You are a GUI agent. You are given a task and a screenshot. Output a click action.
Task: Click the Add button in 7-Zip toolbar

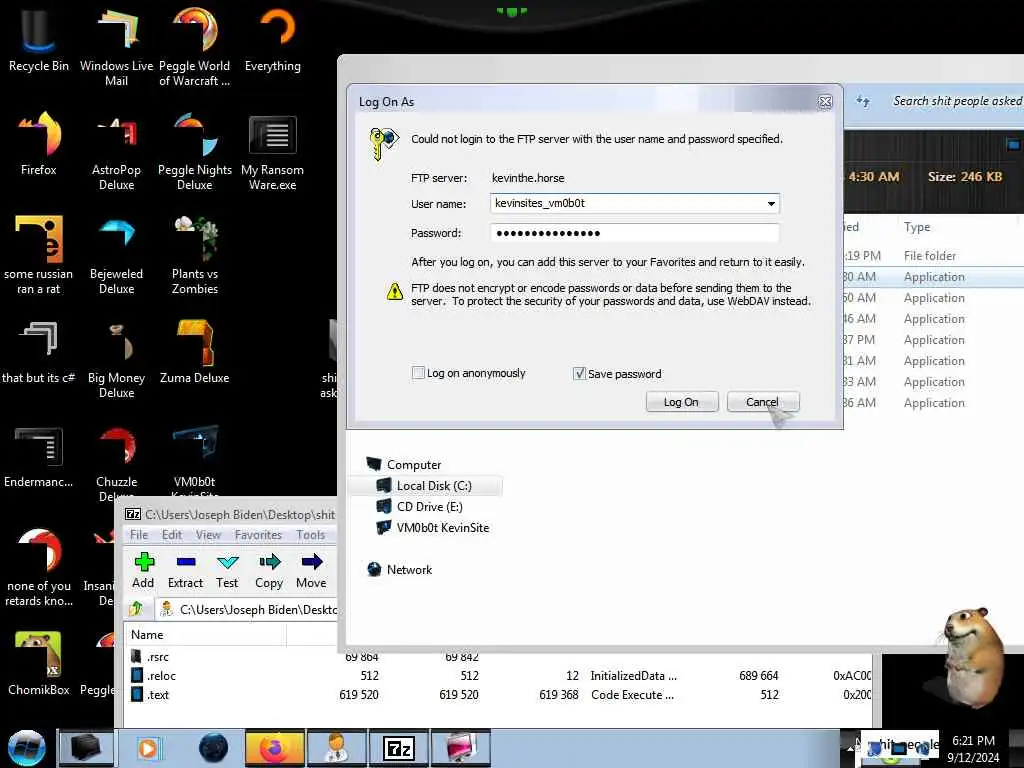[x=143, y=571]
